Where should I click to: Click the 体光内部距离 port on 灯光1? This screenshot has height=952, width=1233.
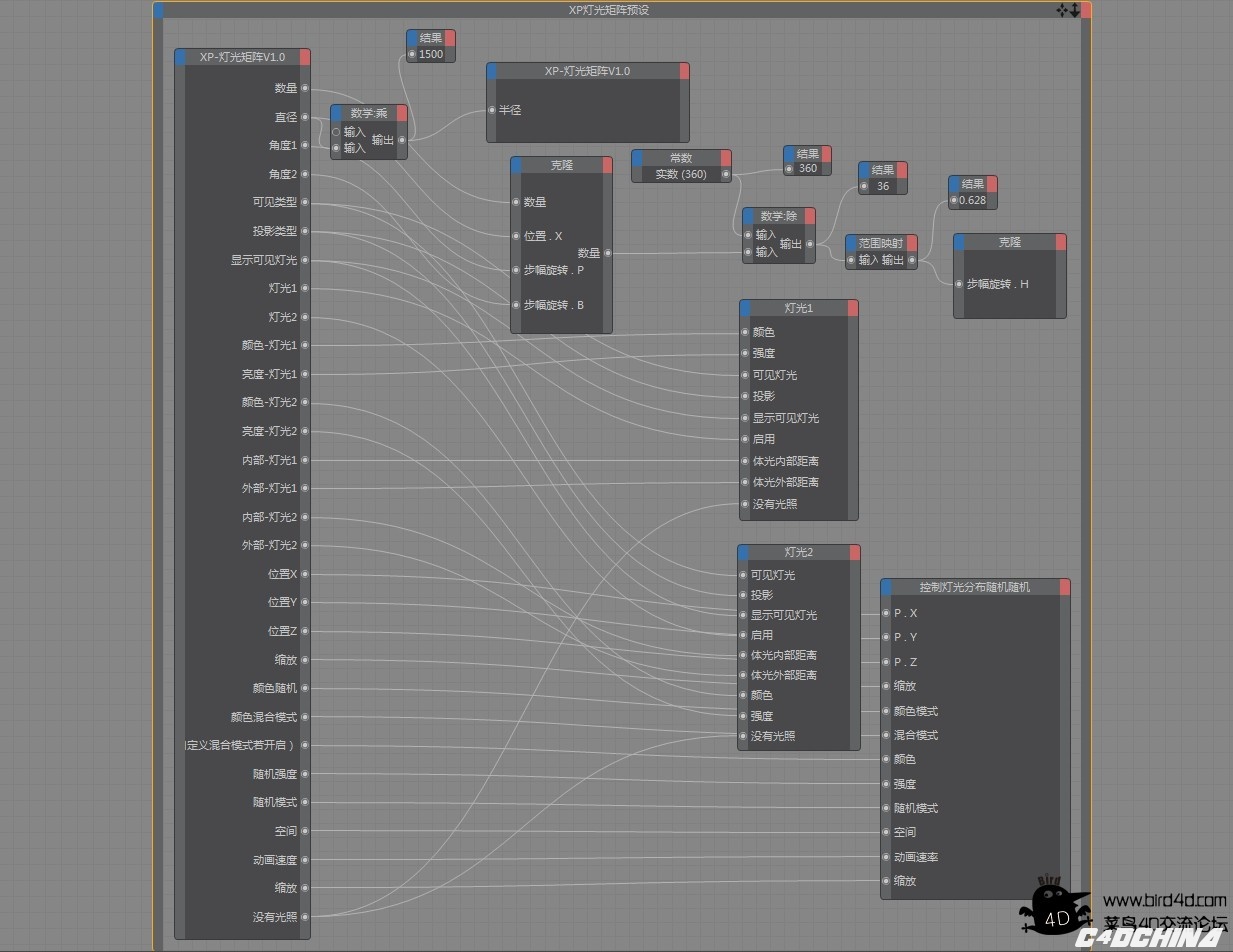pyautogui.click(x=745, y=461)
